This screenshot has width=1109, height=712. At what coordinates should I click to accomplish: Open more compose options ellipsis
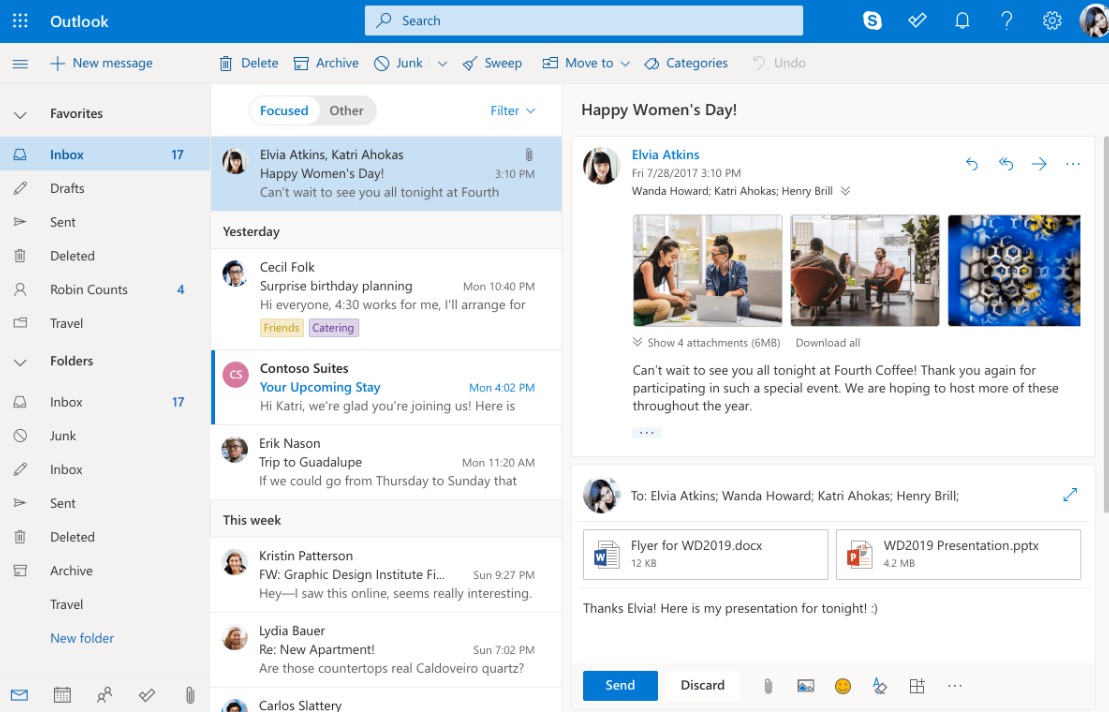pyautogui.click(x=954, y=685)
